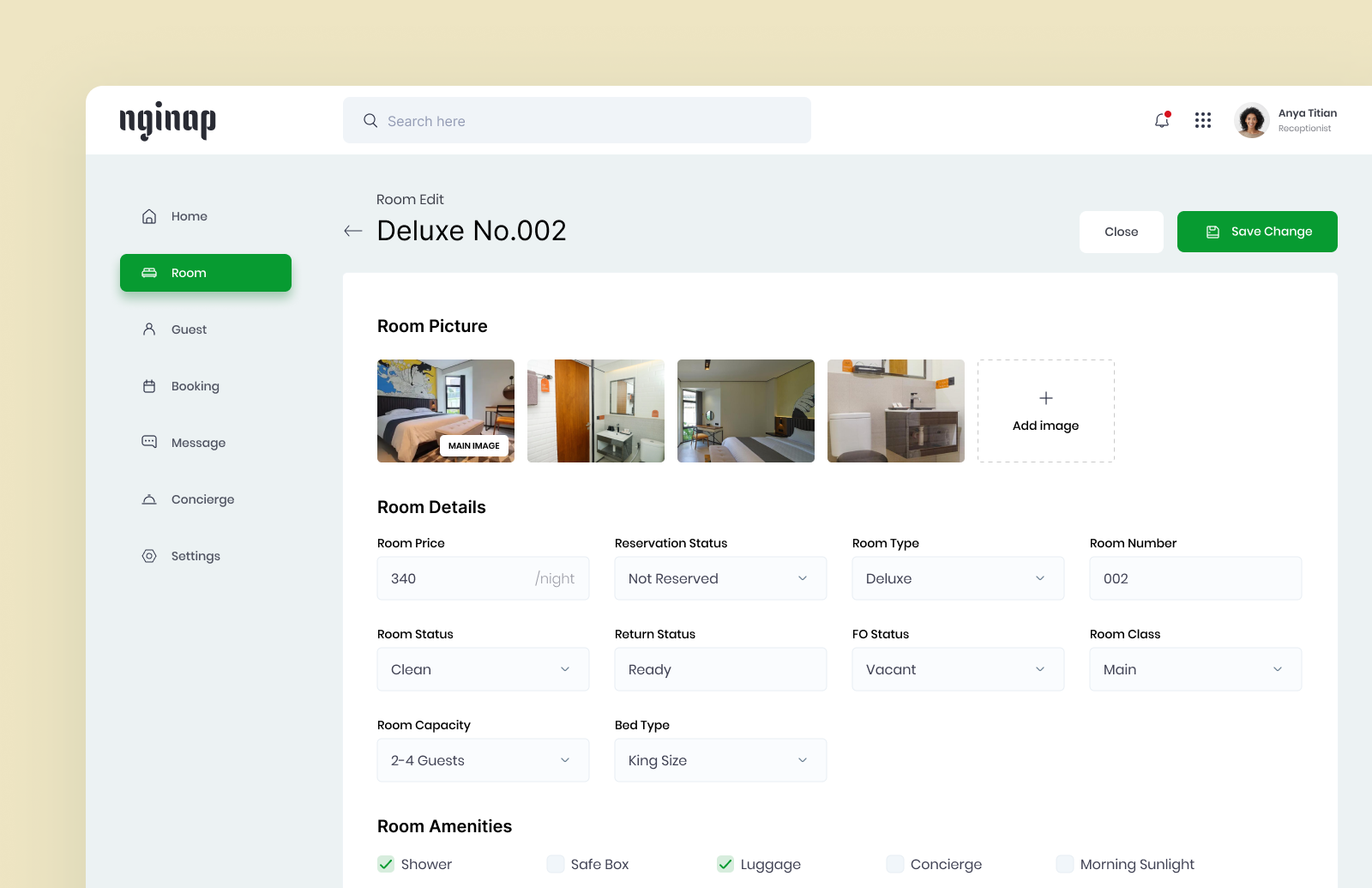Image resolution: width=1372 pixels, height=888 pixels.
Task: Open the Room Status dropdown
Action: [x=483, y=669]
